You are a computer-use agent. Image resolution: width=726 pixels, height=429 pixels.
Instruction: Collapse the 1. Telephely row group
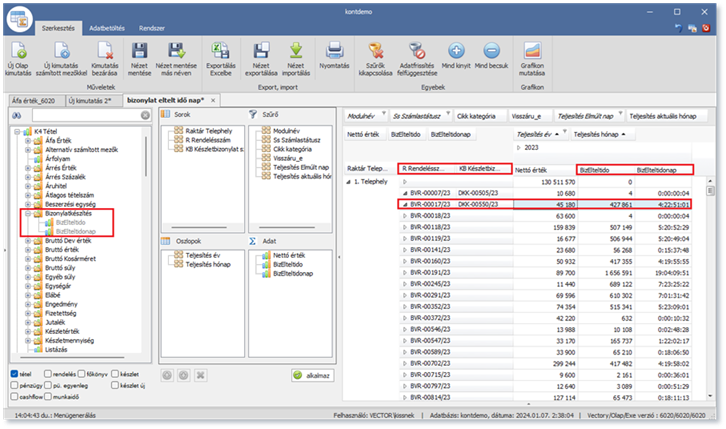coord(347,183)
